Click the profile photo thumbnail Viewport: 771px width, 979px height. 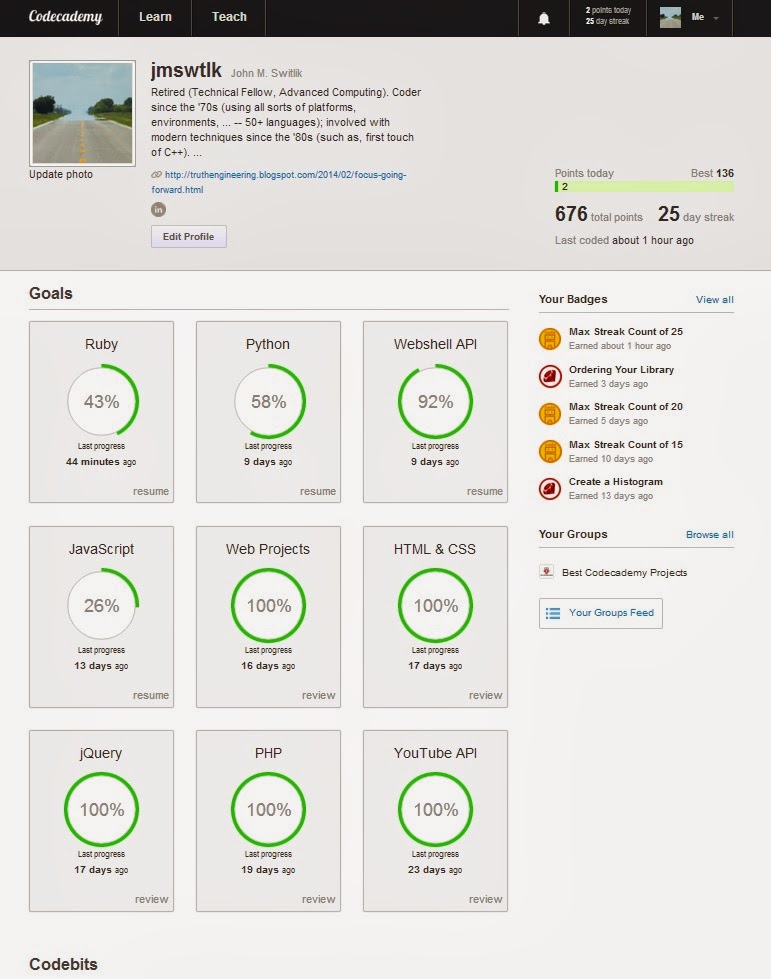click(x=82, y=113)
